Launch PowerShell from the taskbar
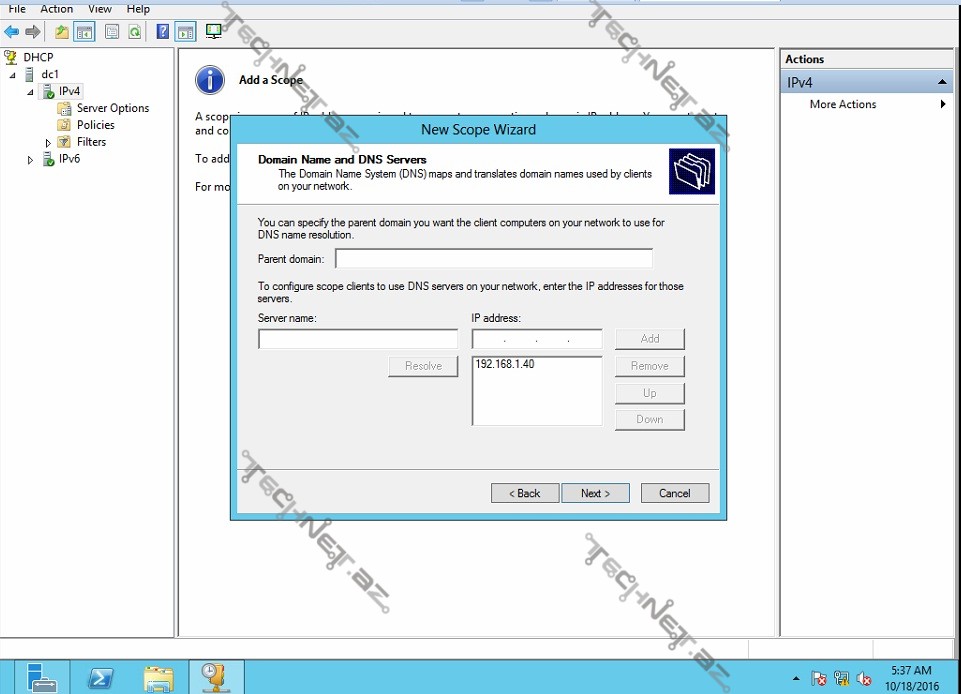This screenshot has width=961, height=694. 101,677
